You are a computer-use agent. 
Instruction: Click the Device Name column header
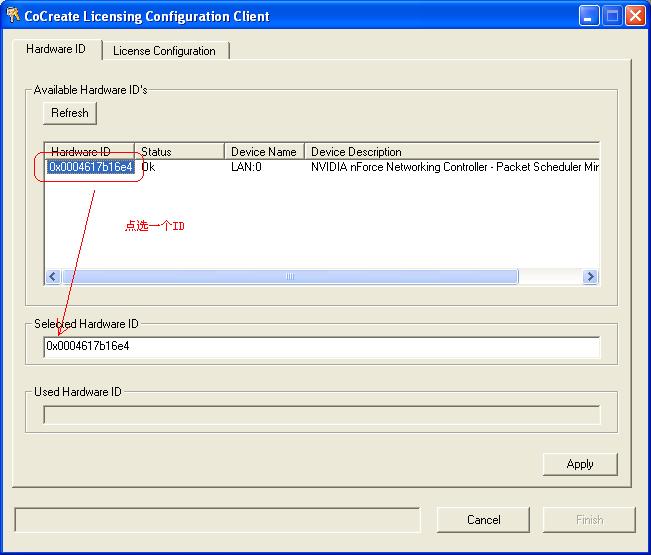coord(264,151)
